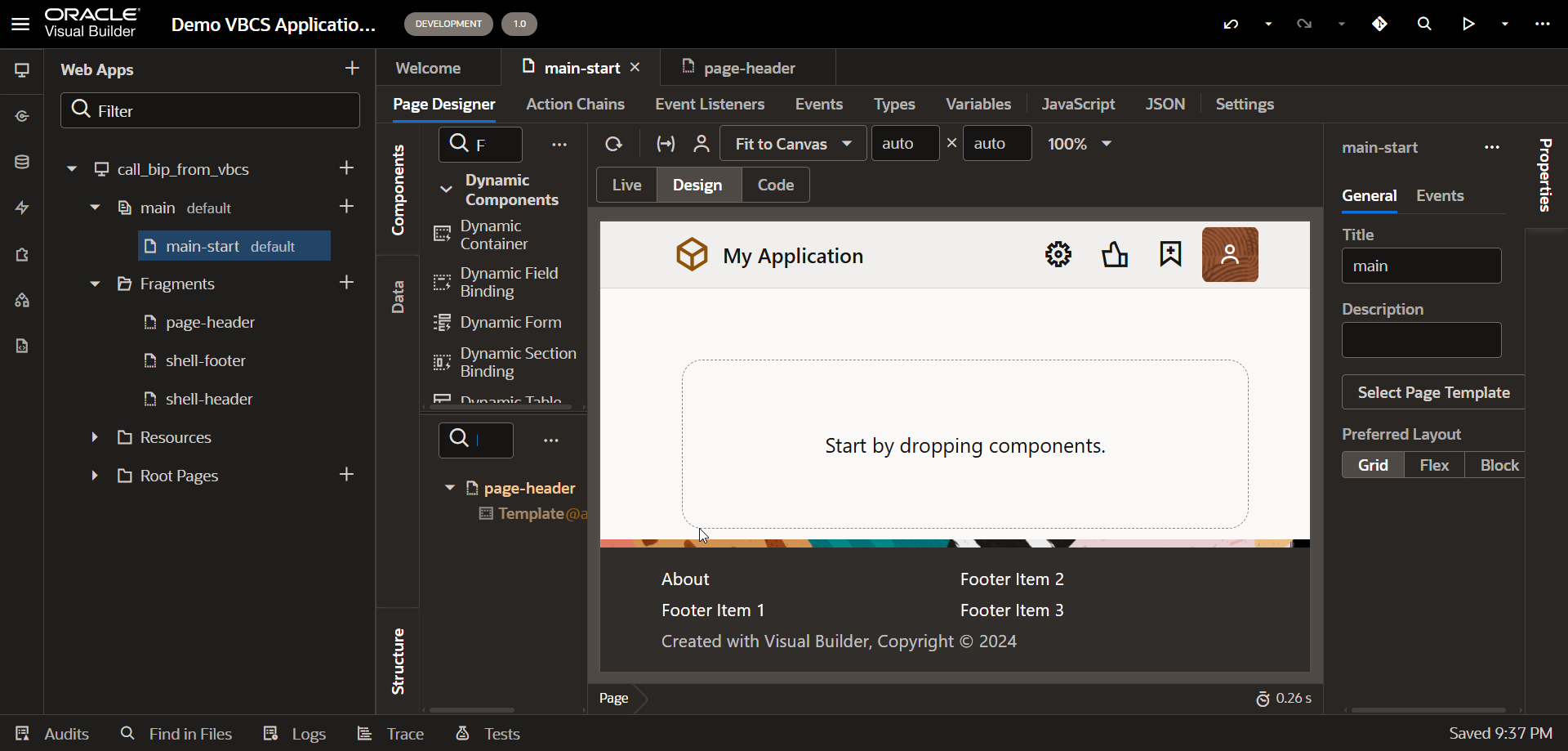The width and height of the screenshot is (1568, 751).
Task: Open the Git diamond icon
Action: click(x=1380, y=24)
